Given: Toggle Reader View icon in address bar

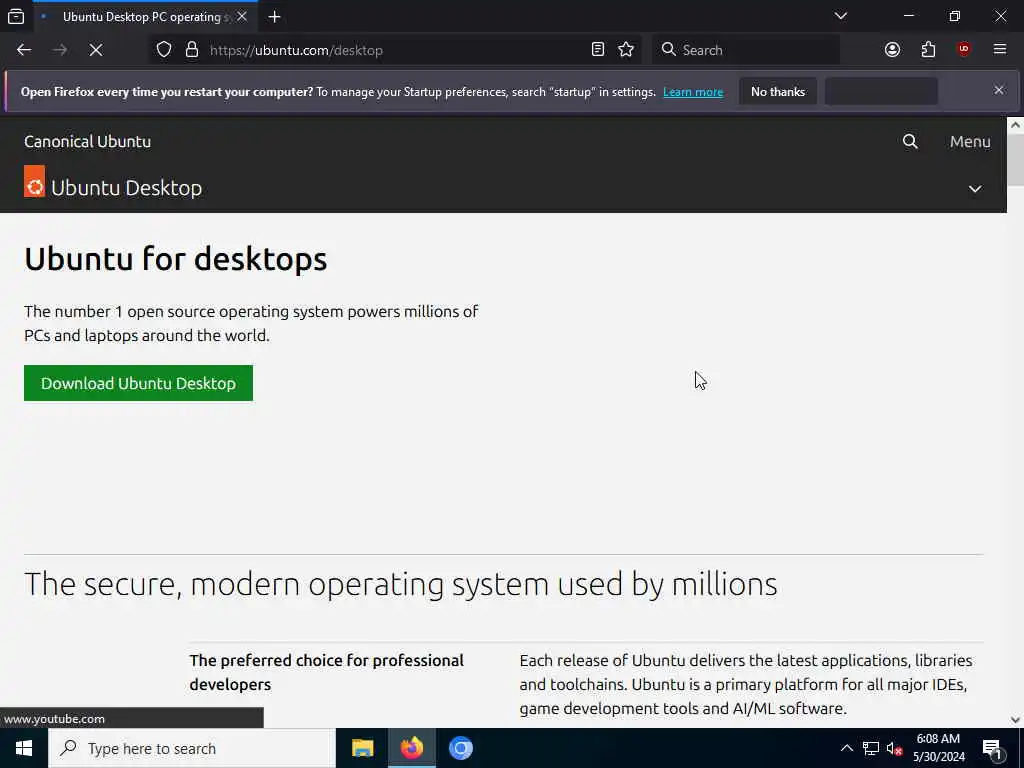Looking at the screenshot, I should click(x=598, y=50).
